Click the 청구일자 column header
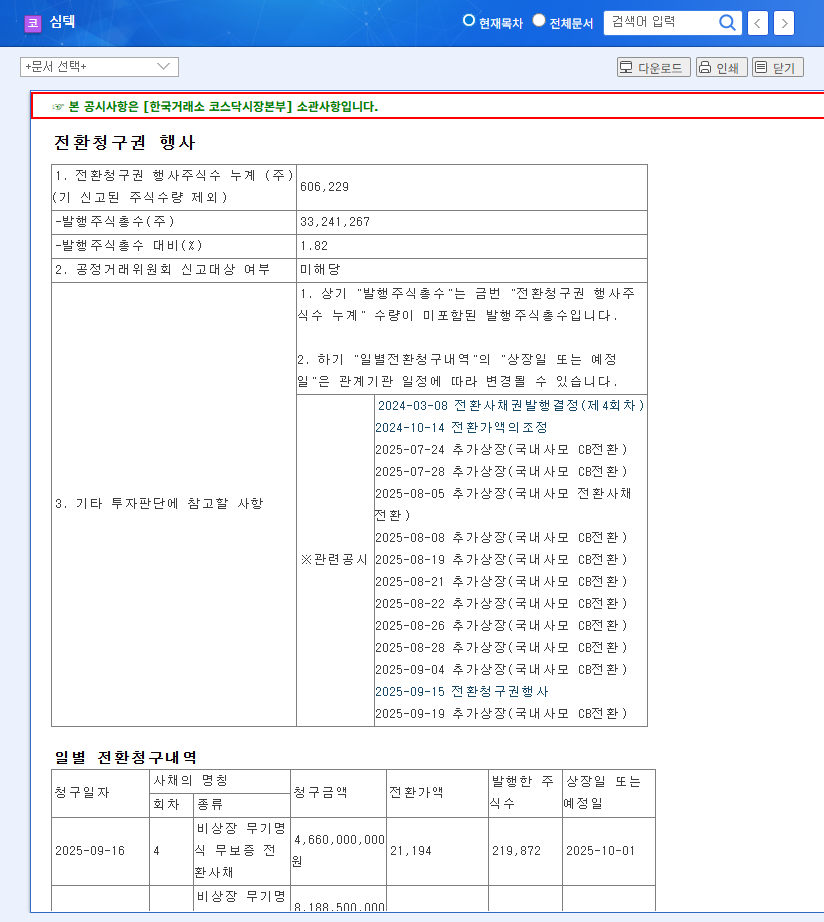The image size is (824, 922). (x=101, y=793)
